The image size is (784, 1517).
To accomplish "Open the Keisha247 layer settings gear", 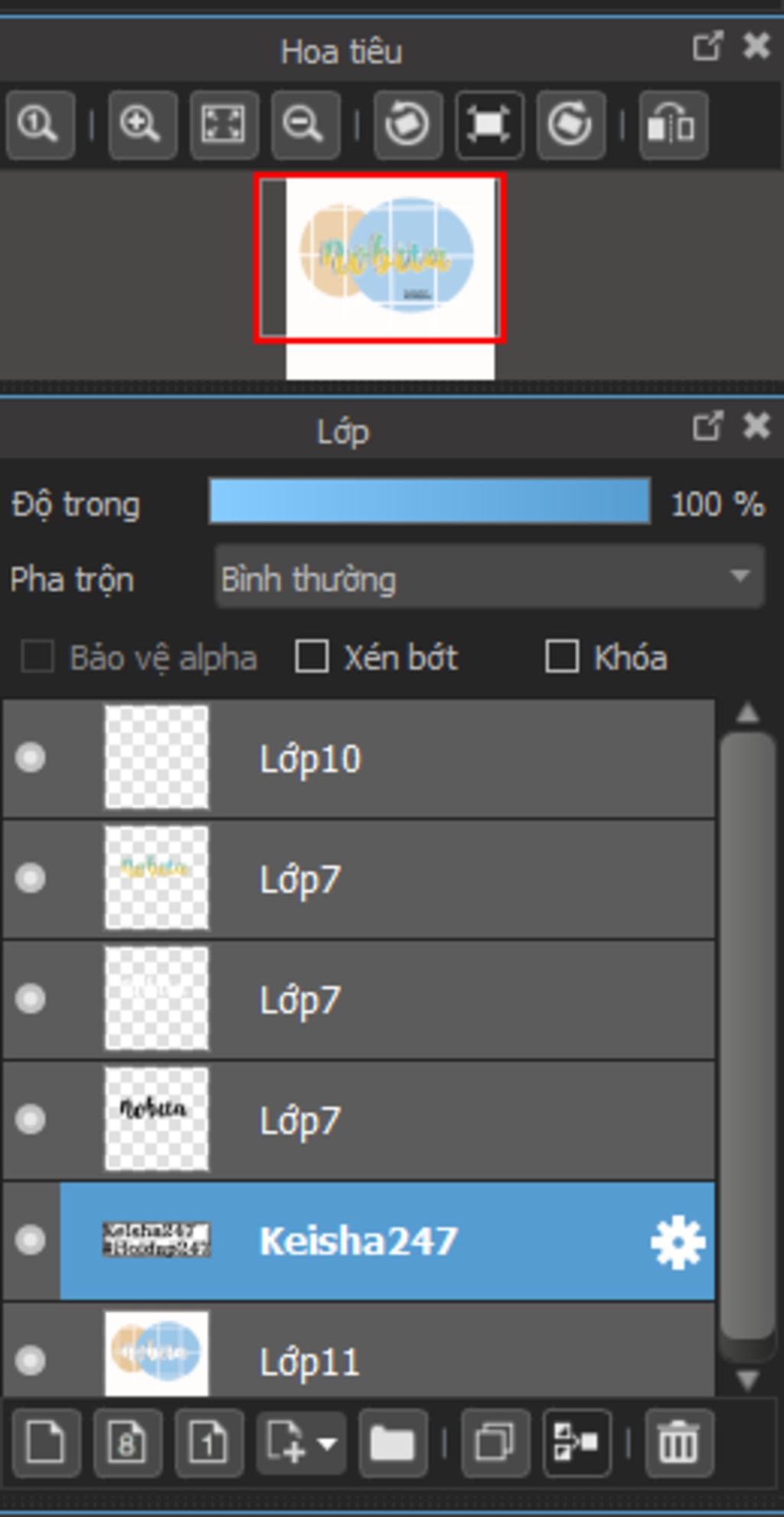I will tap(678, 1241).
